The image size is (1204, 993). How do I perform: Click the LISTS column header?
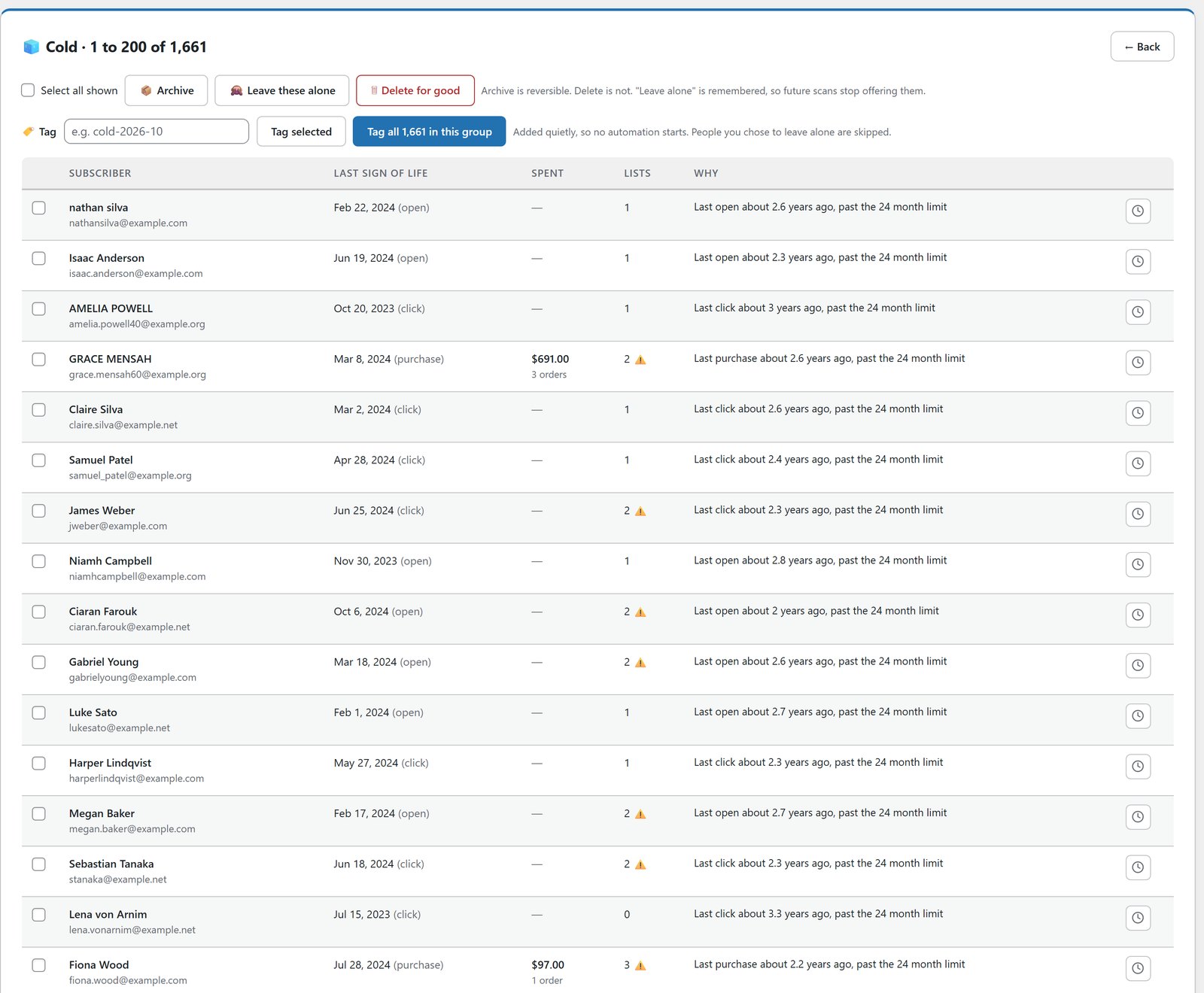tap(637, 173)
